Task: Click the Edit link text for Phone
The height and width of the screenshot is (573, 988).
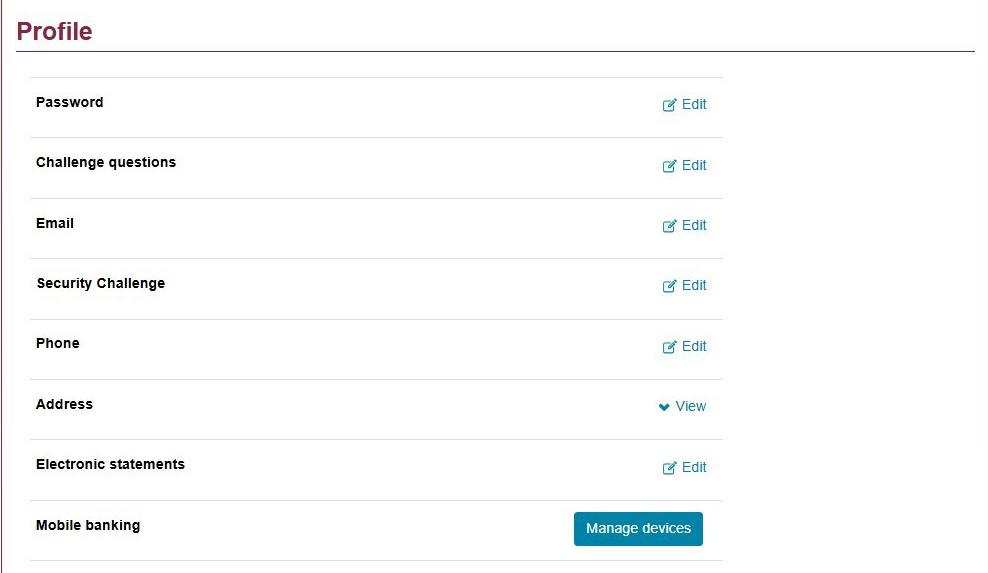Action: click(694, 346)
